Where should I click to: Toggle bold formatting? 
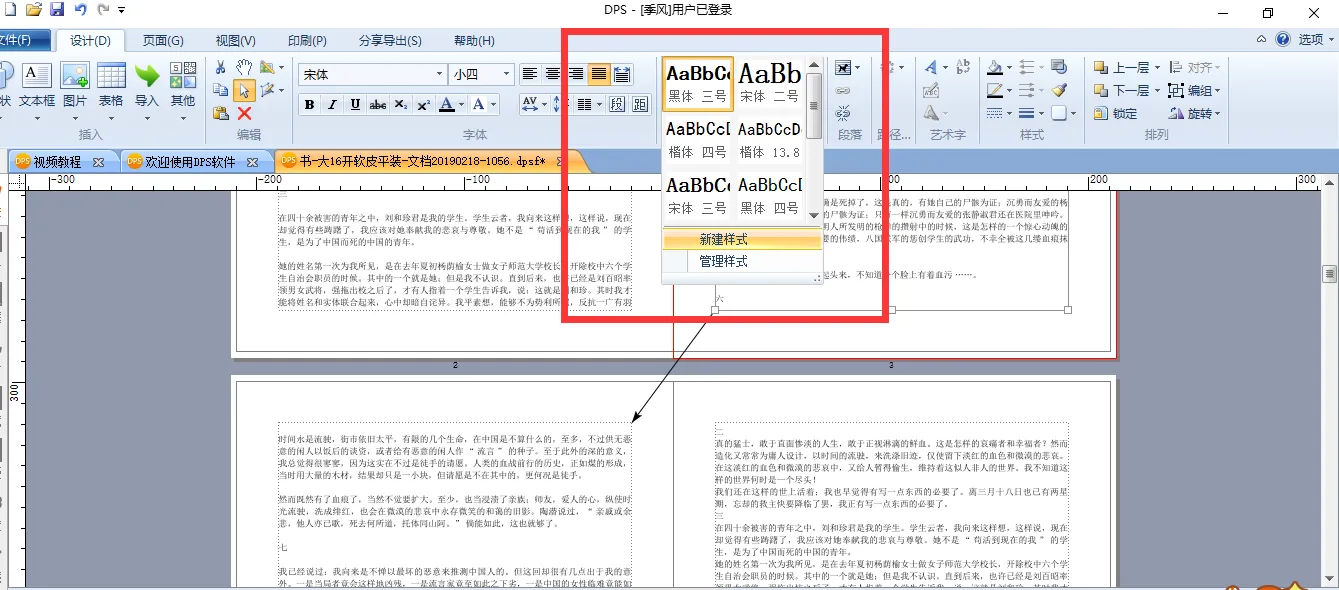pyautogui.click(x=310, y=105)
